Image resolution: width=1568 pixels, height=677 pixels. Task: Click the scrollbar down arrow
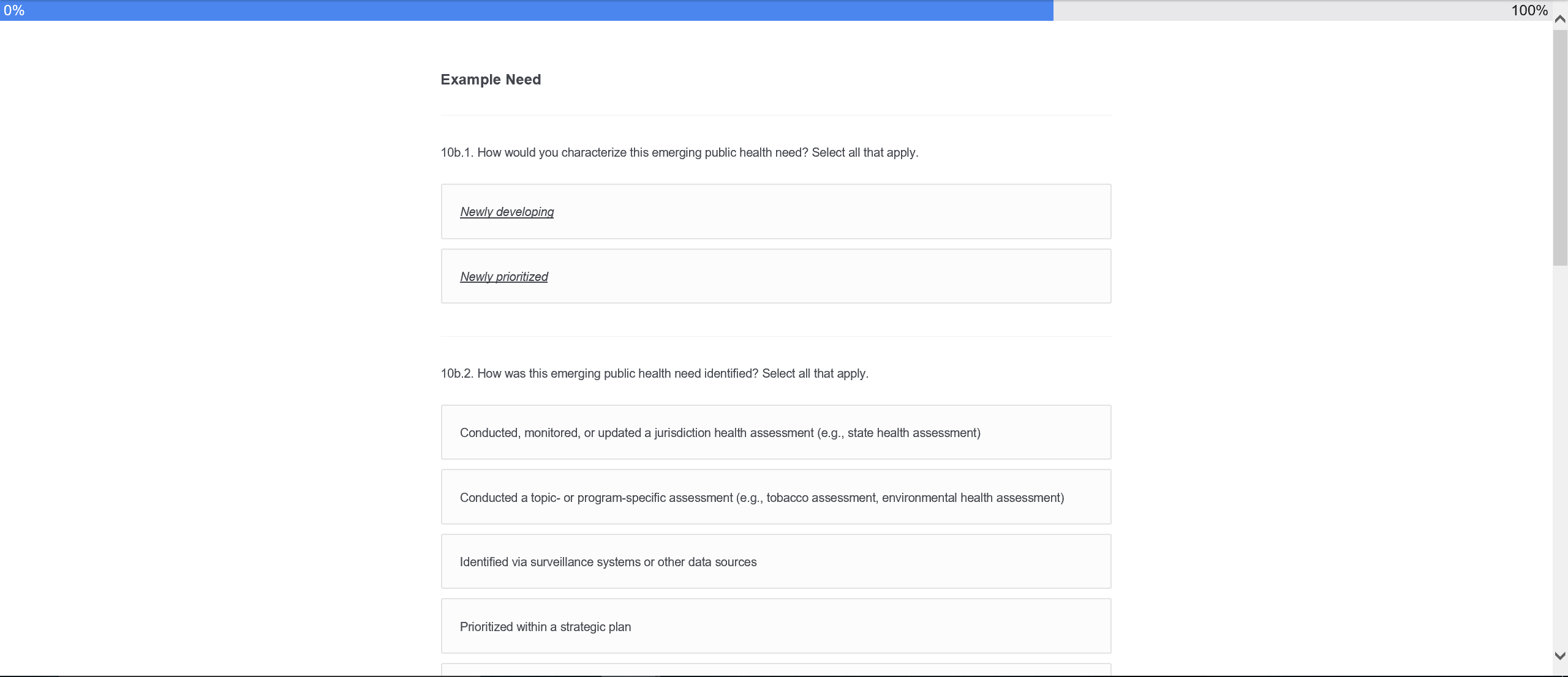coord(1560,656)
